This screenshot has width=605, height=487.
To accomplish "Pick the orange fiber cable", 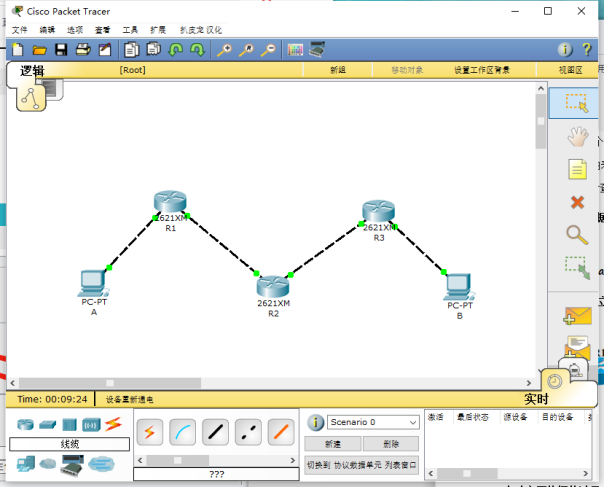I will click(x=281, y=432).
